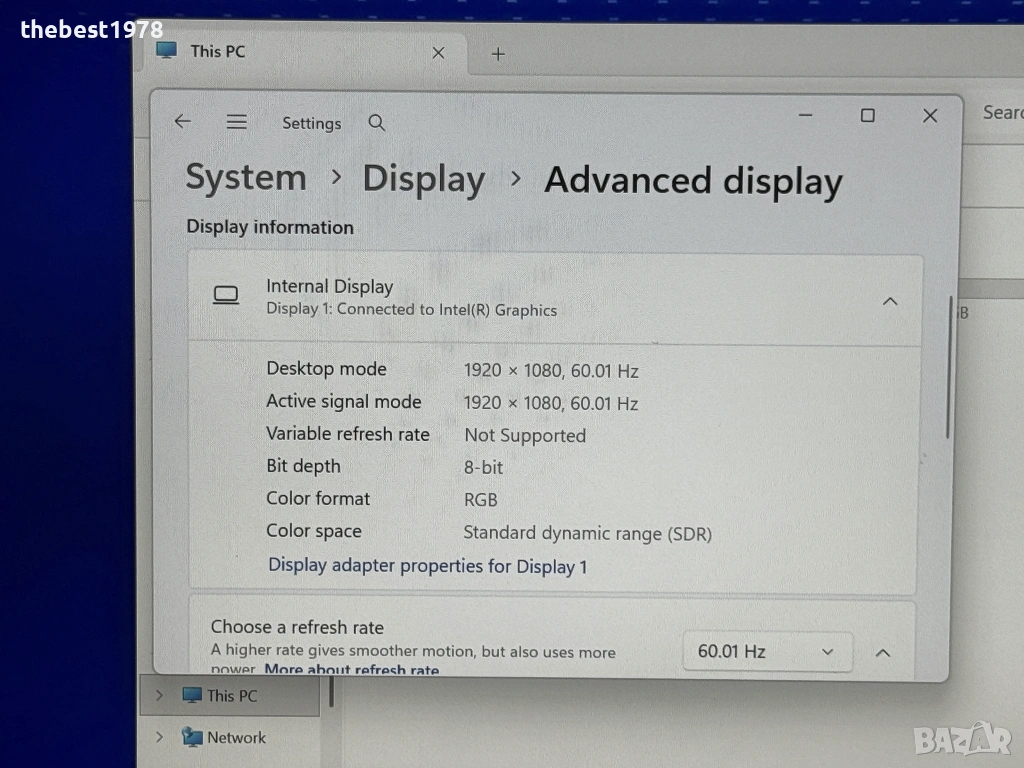Viewport: 1024px width, 768px height.
Task: Click the This PC monitor icon in tab
Action: click(x=167, y=50)
